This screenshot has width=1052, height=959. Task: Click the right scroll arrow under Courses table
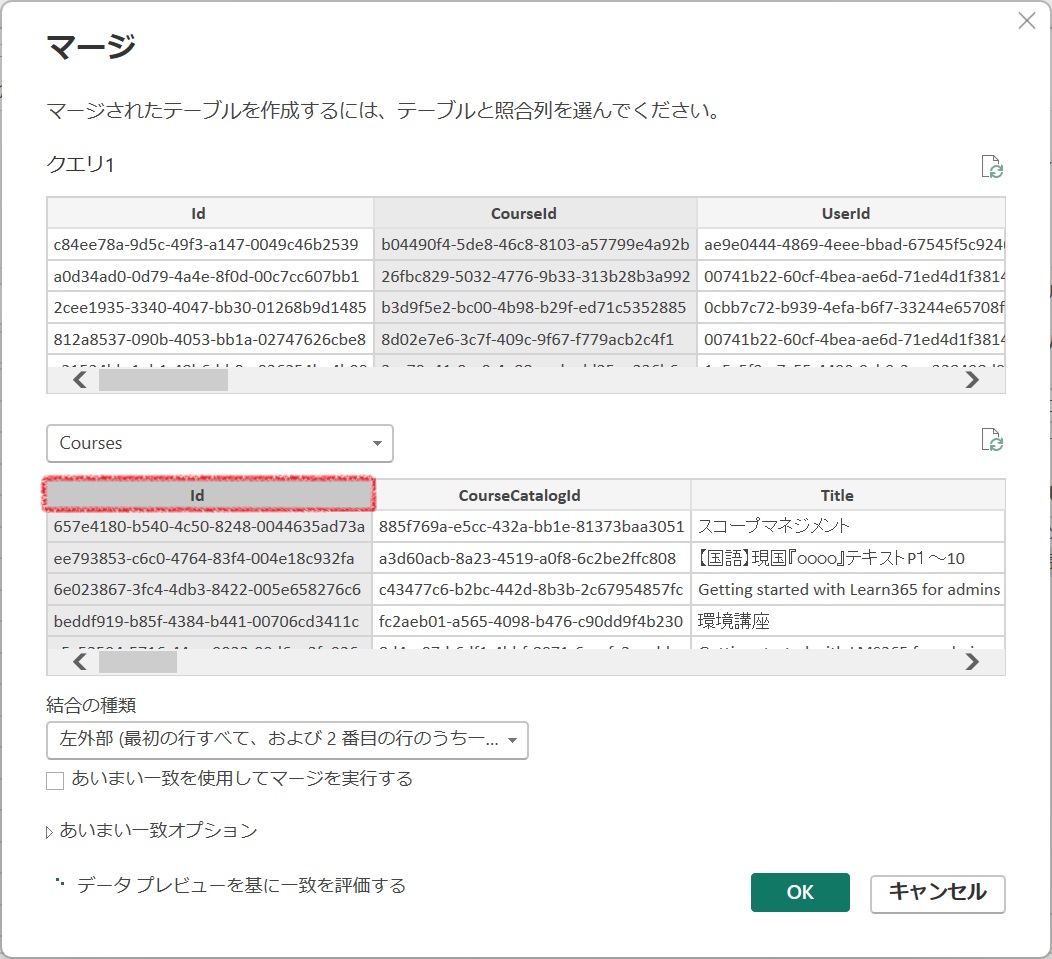coord(973,660)
